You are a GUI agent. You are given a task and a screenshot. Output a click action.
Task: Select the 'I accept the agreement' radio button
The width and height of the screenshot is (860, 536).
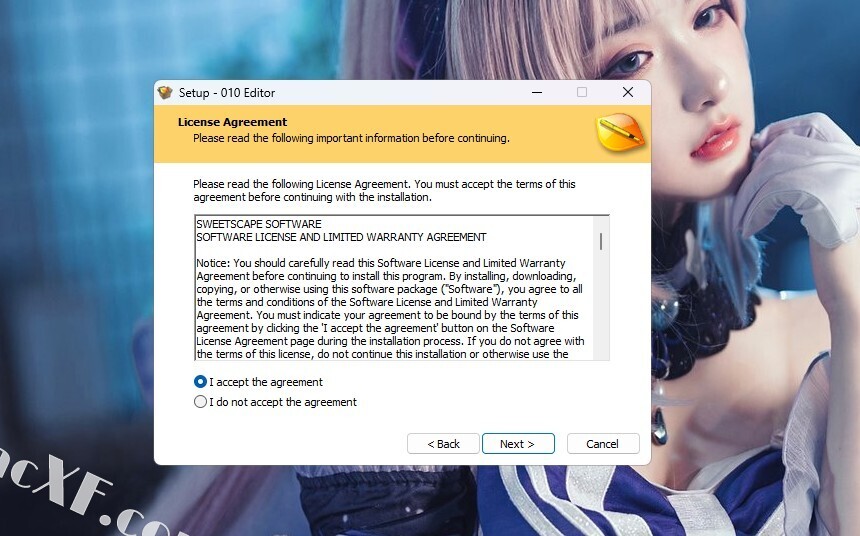200,382
